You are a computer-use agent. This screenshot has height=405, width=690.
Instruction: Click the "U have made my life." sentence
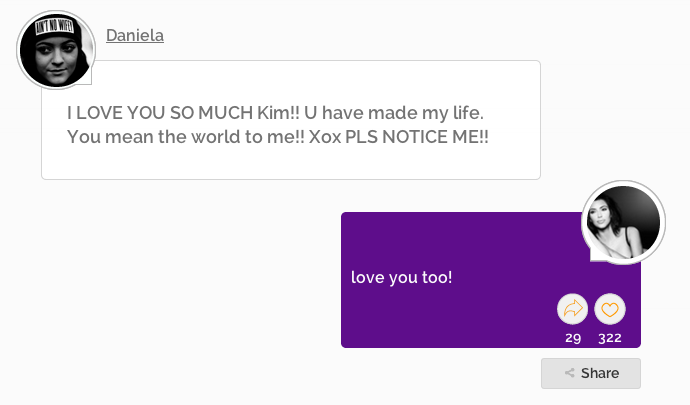(x=394, y=113)
